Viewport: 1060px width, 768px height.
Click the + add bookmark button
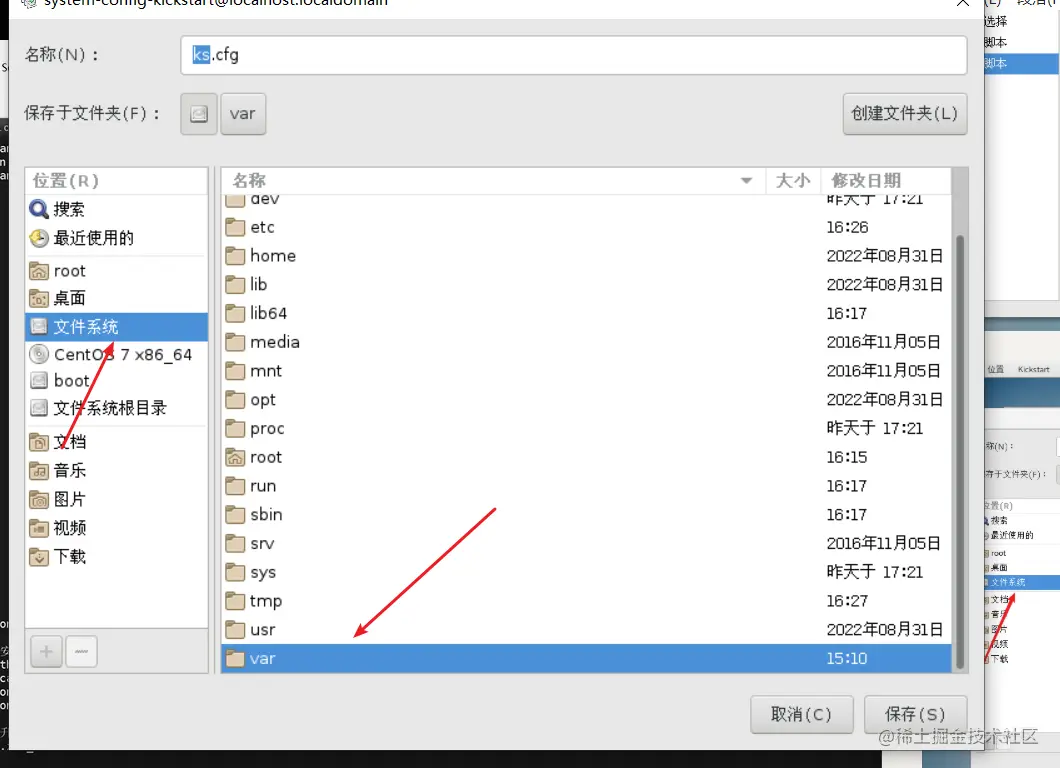(46, 651)
